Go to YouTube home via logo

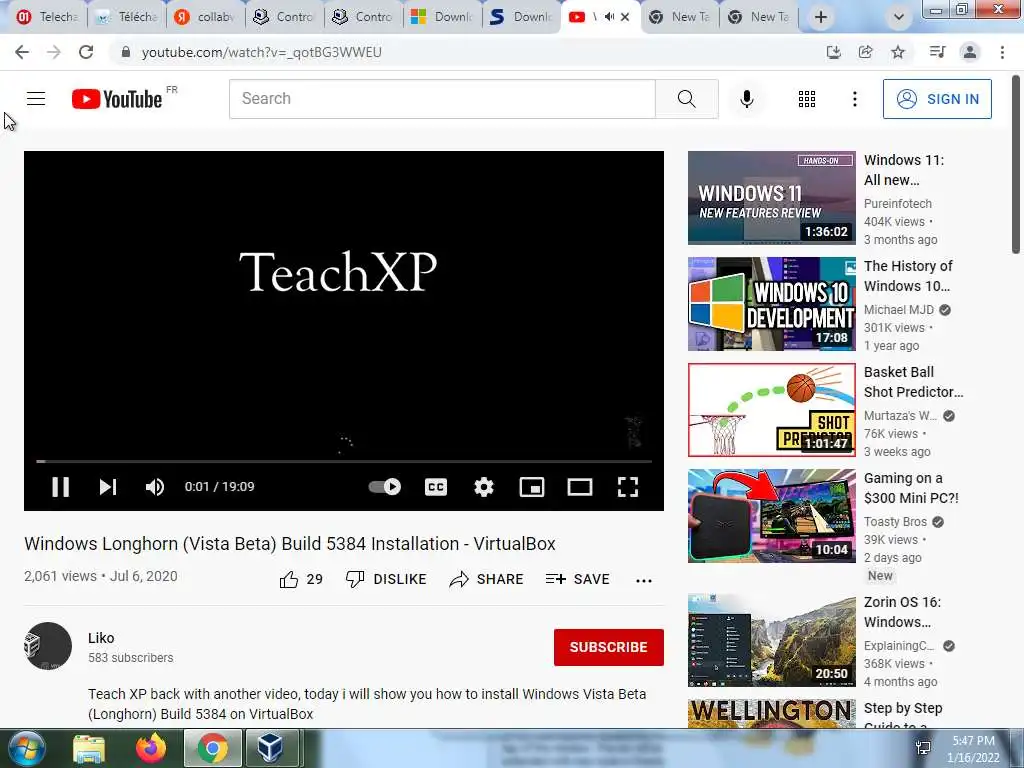tap(117, 99)
